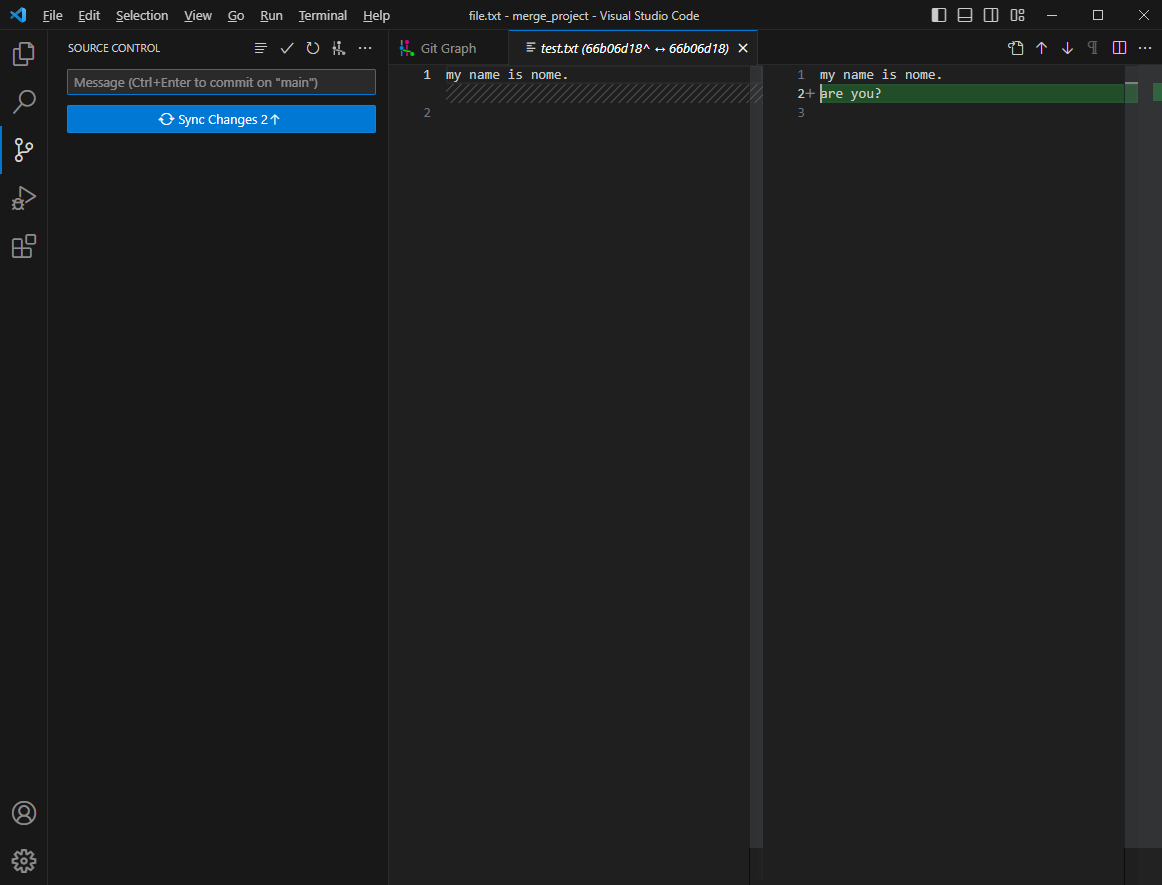Open Git Graph from Source Control header

[x=339, y=48]
